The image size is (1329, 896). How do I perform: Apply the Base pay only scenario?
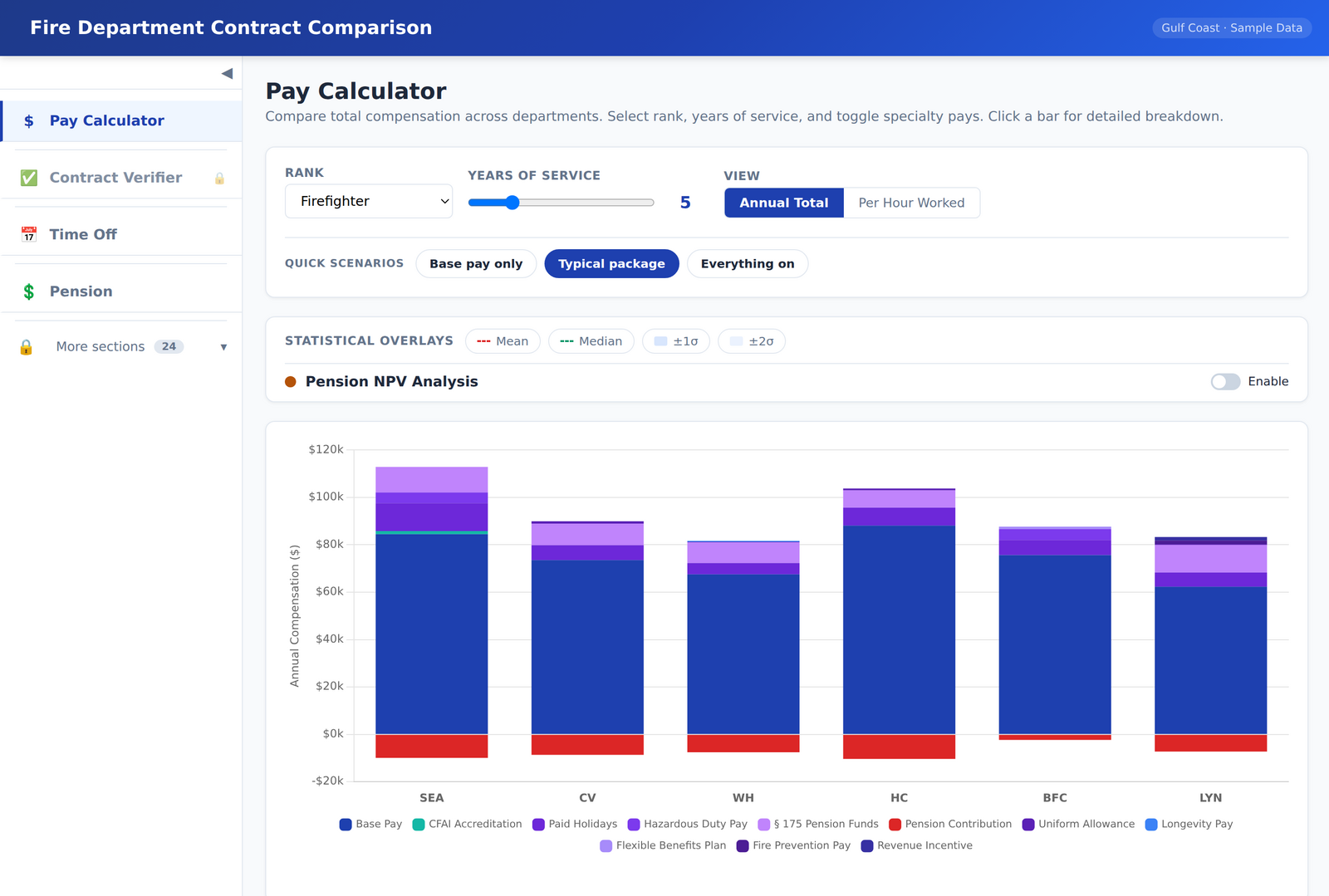pos(476,264)
